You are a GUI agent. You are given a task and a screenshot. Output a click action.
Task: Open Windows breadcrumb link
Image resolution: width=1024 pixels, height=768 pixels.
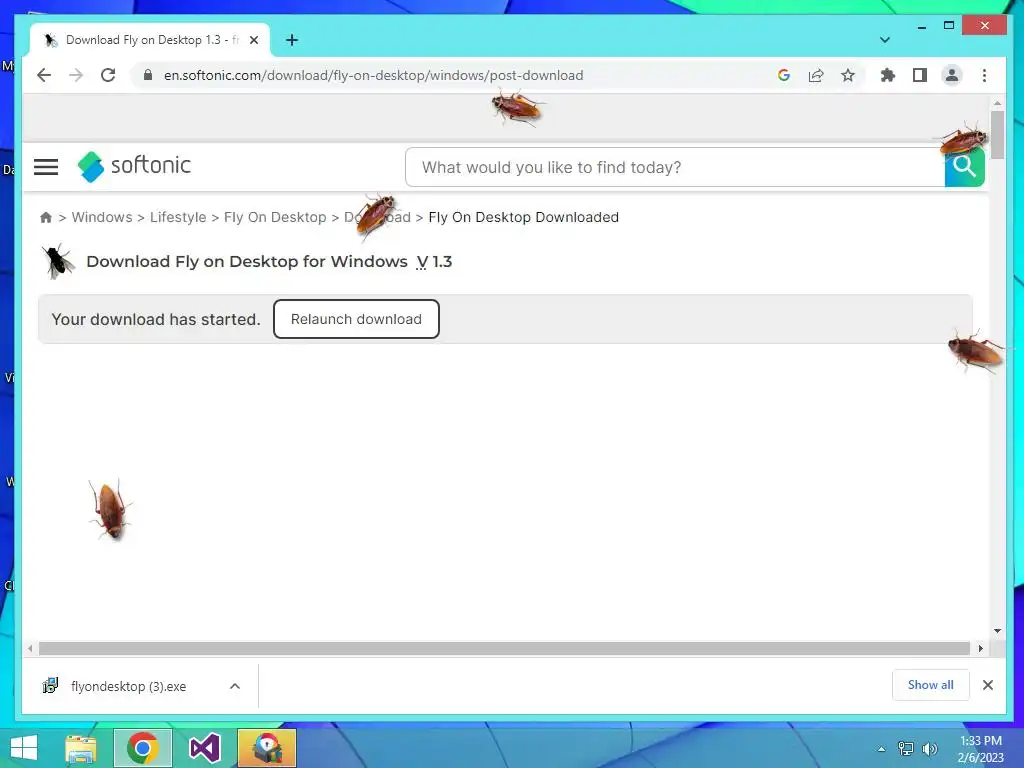(102, 217)
